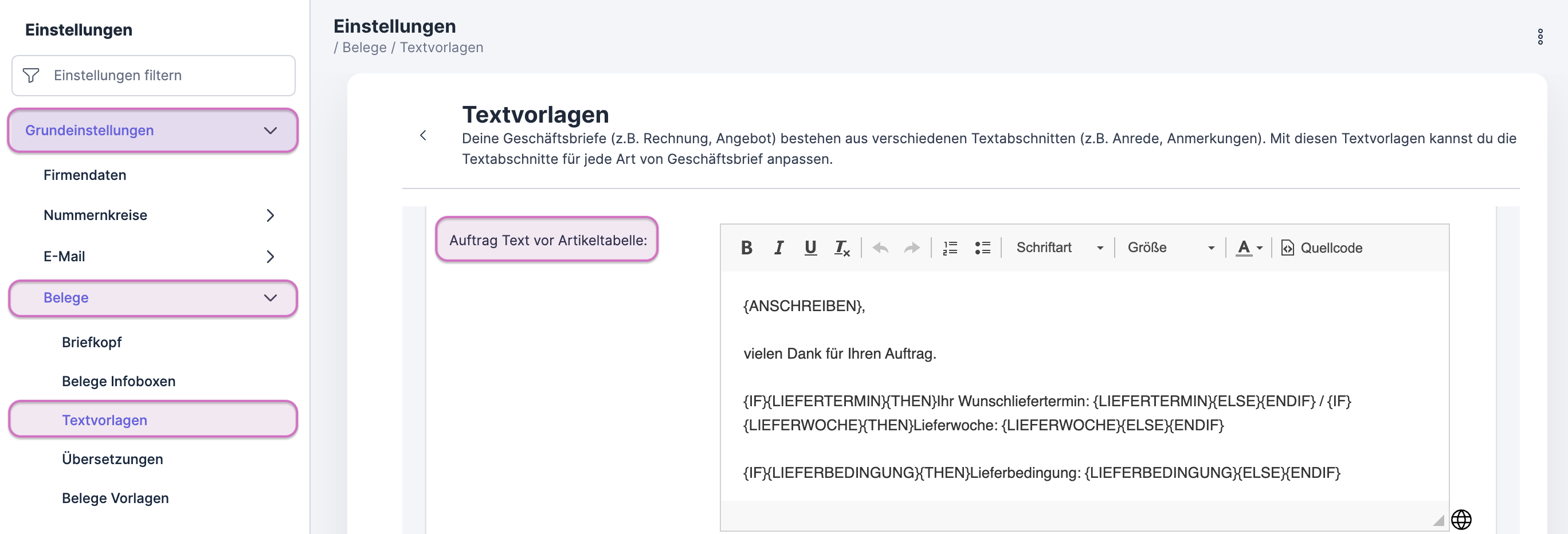
Task: Open the Größe font size dropdown
Action: [x=1170, y=248]
